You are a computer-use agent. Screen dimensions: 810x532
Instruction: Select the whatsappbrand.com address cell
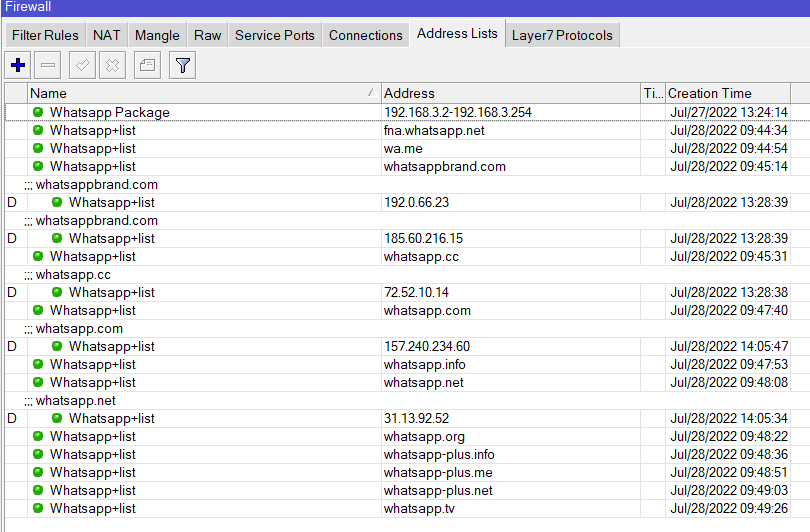(x=510, y=166)
